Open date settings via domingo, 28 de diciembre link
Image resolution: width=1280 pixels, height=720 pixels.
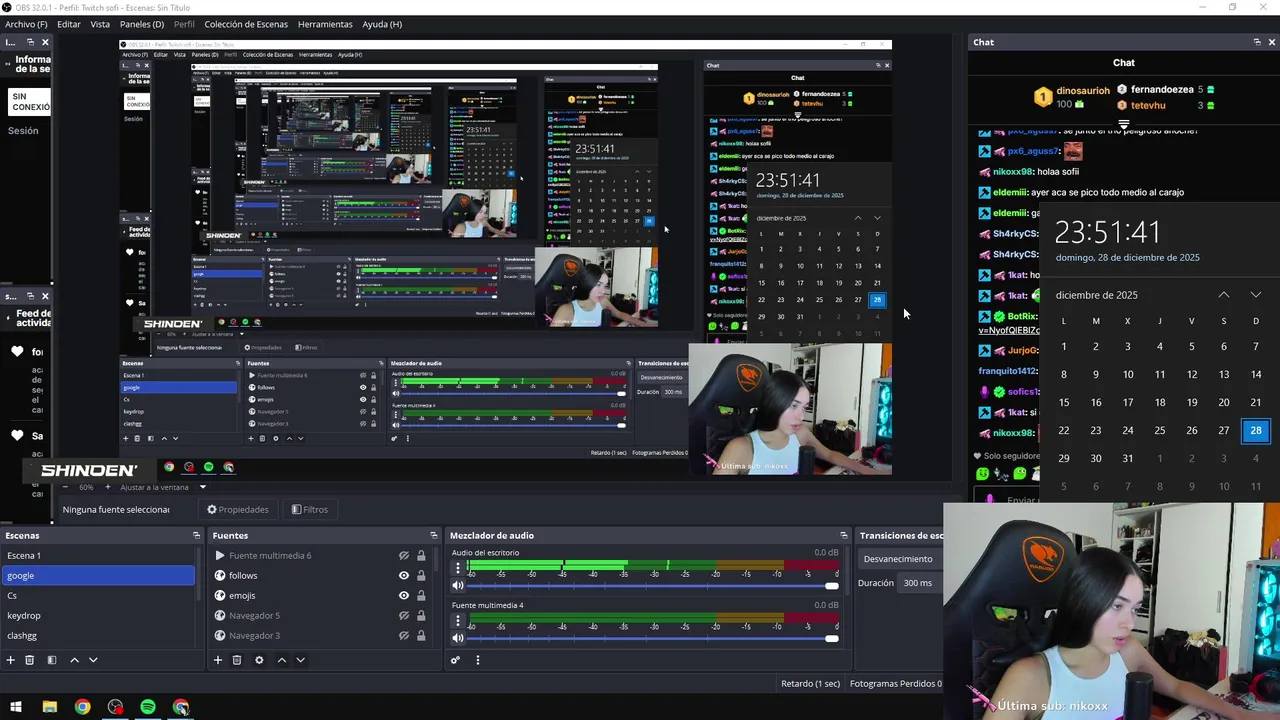coord(1127,257)
